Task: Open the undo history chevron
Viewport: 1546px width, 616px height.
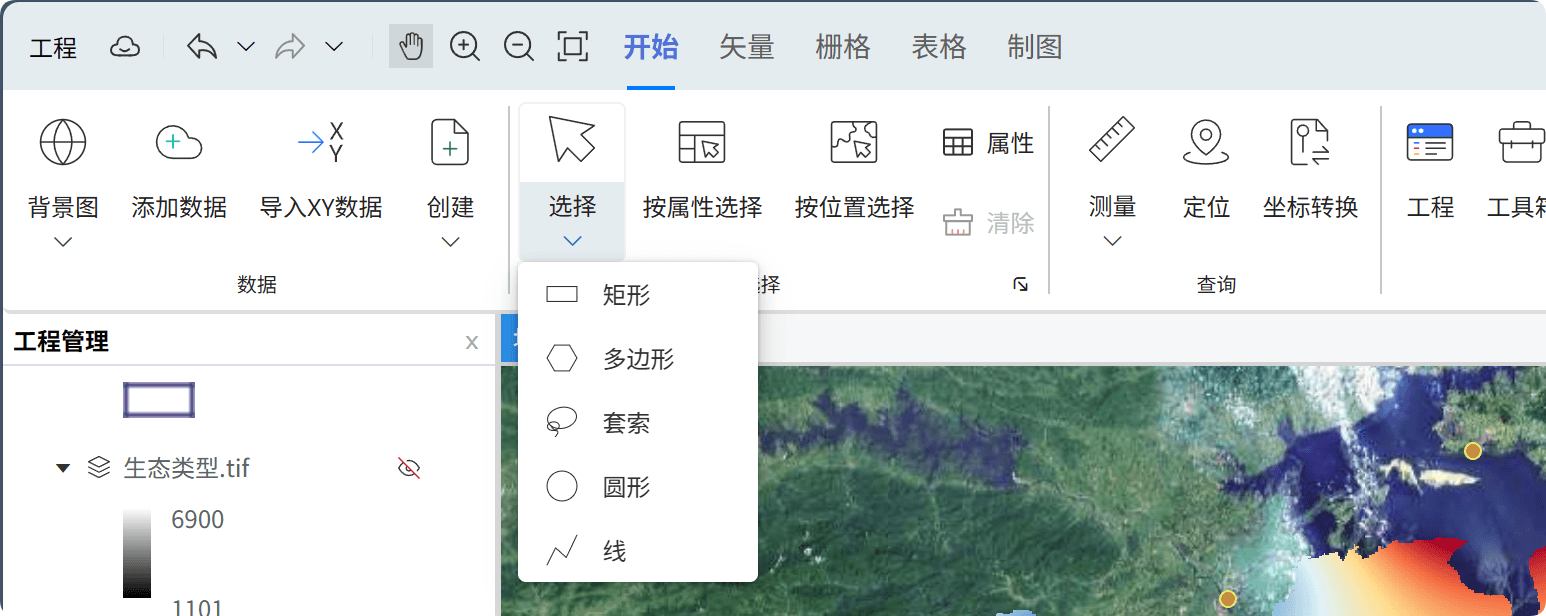Action: 244,46
